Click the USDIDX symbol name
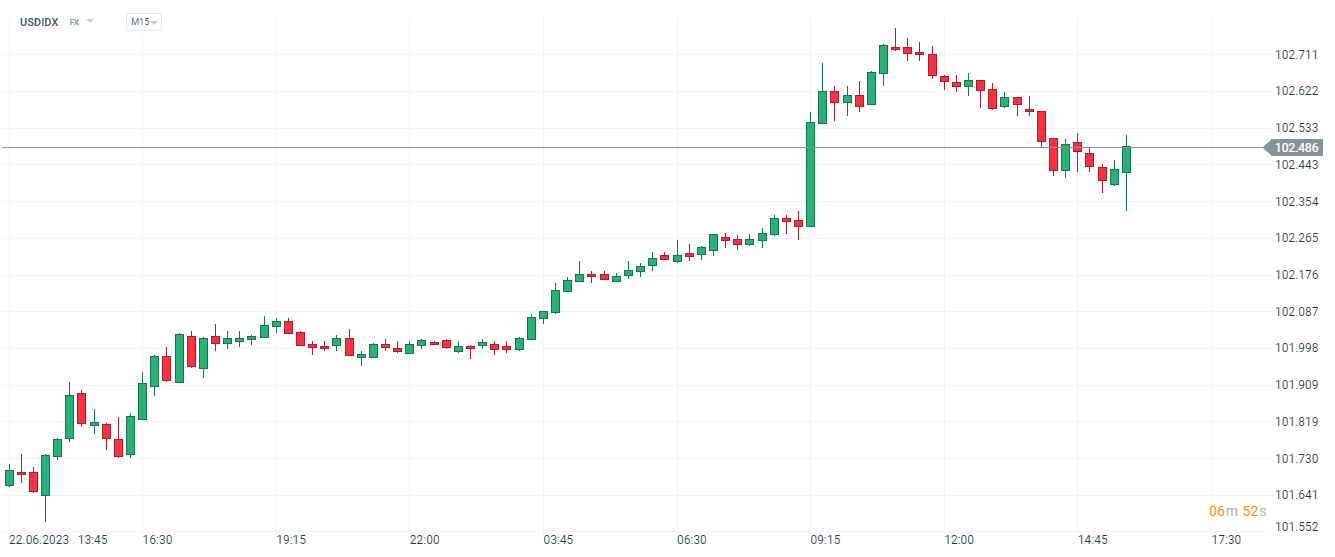 [39, 21]
